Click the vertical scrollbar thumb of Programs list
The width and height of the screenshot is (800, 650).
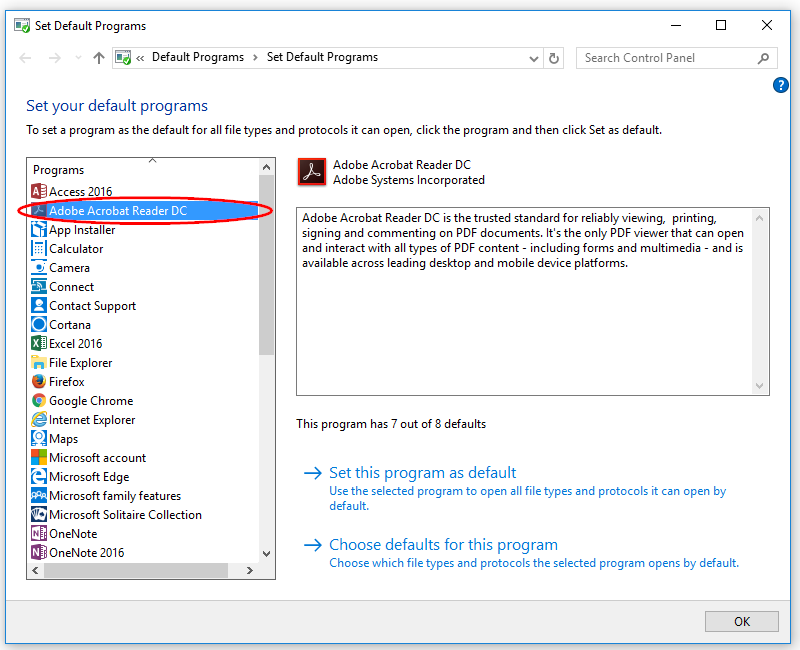(266, 265)
